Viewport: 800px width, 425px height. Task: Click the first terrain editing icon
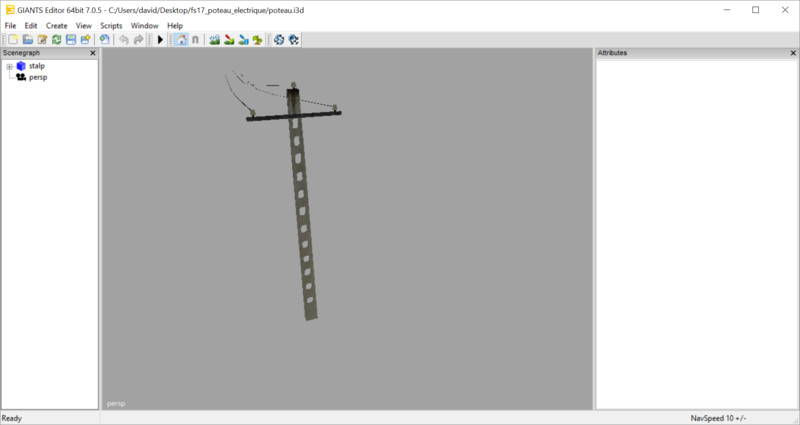[215, 40]
